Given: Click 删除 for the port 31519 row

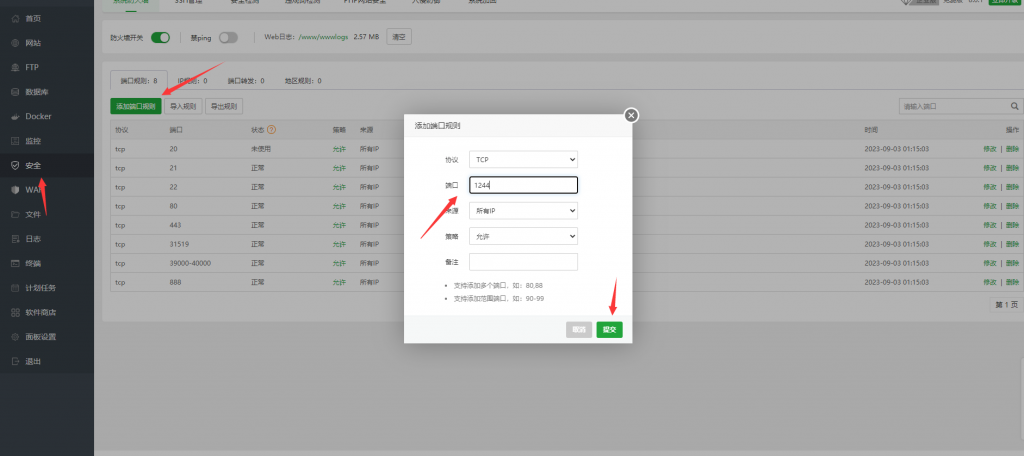Looking at the screenshot, I should (x=1012, y=244).
